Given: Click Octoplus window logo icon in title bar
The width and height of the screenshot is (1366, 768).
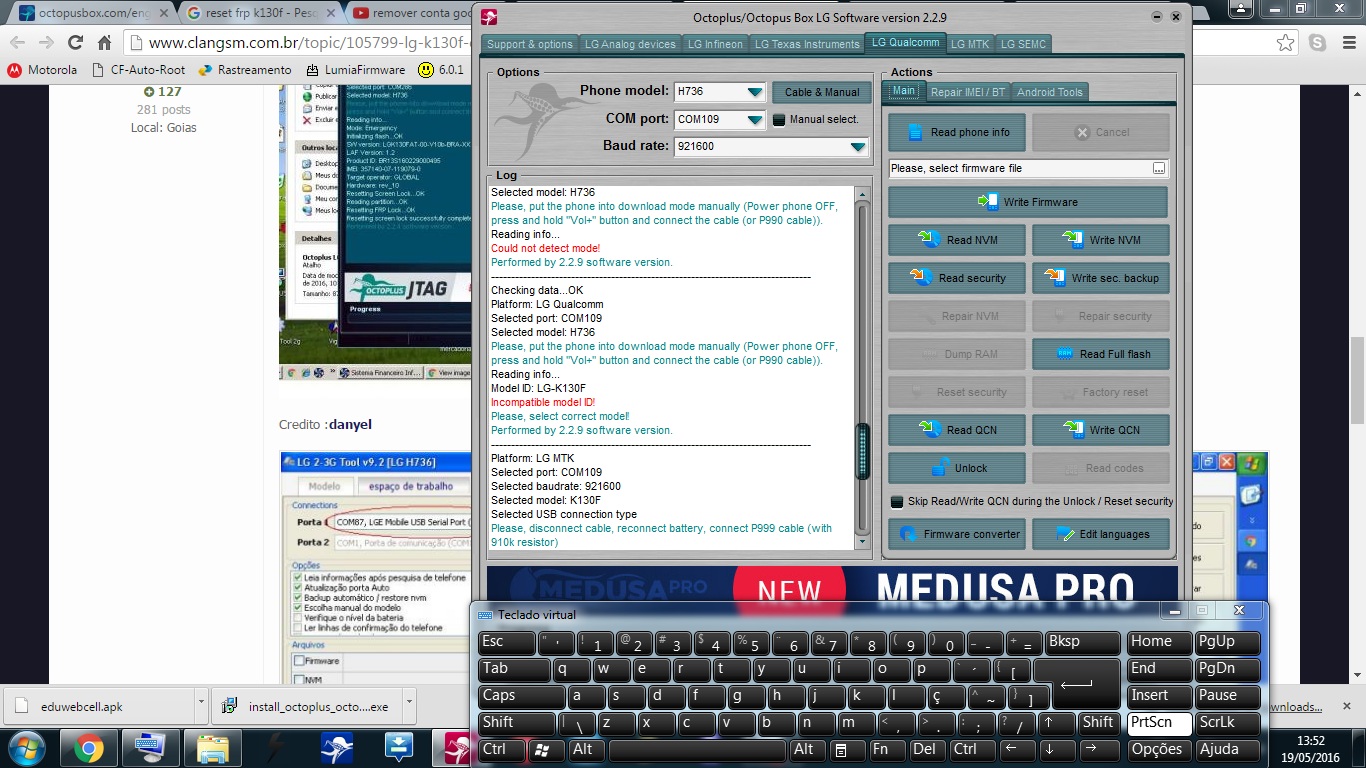Looking at the screenshot, I should pyautogui.click(x=489, y=17).
